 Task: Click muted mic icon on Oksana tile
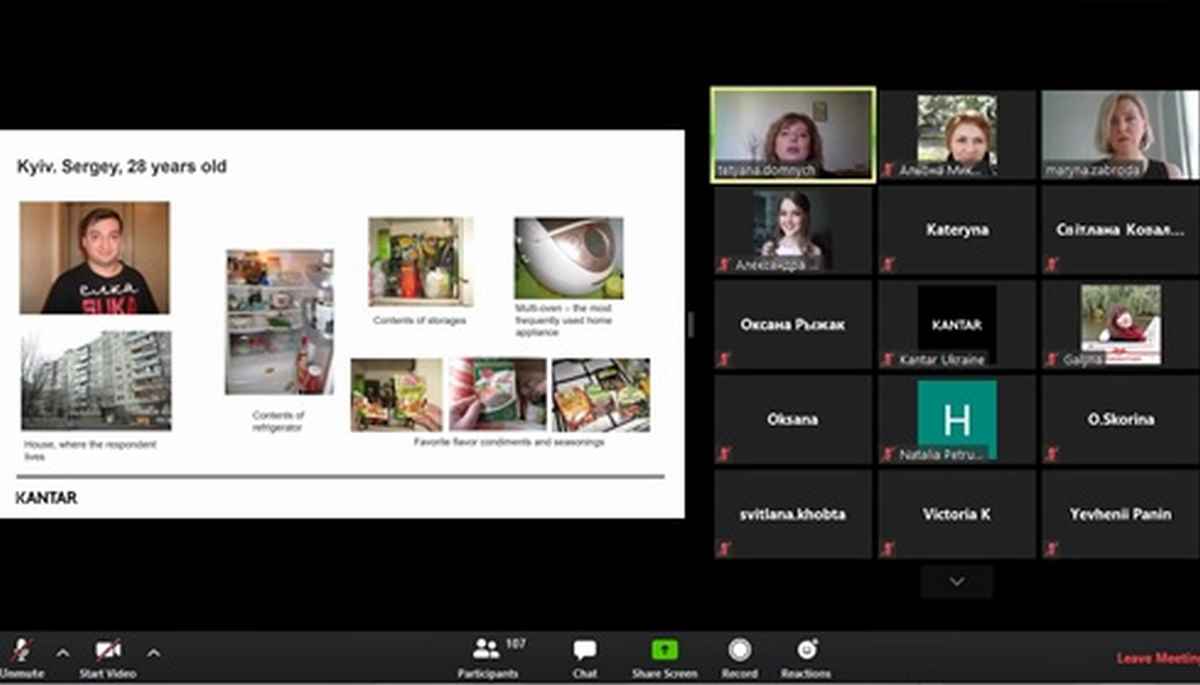pyautogui.click(x=724, y=454)
